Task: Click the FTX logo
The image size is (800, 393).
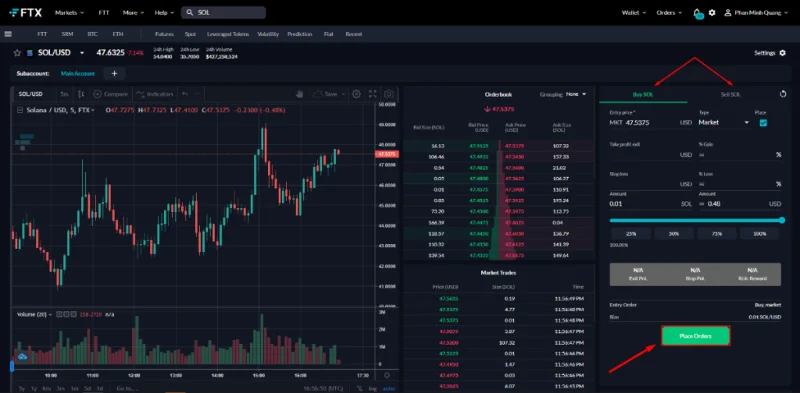Action: coord(26,13)
